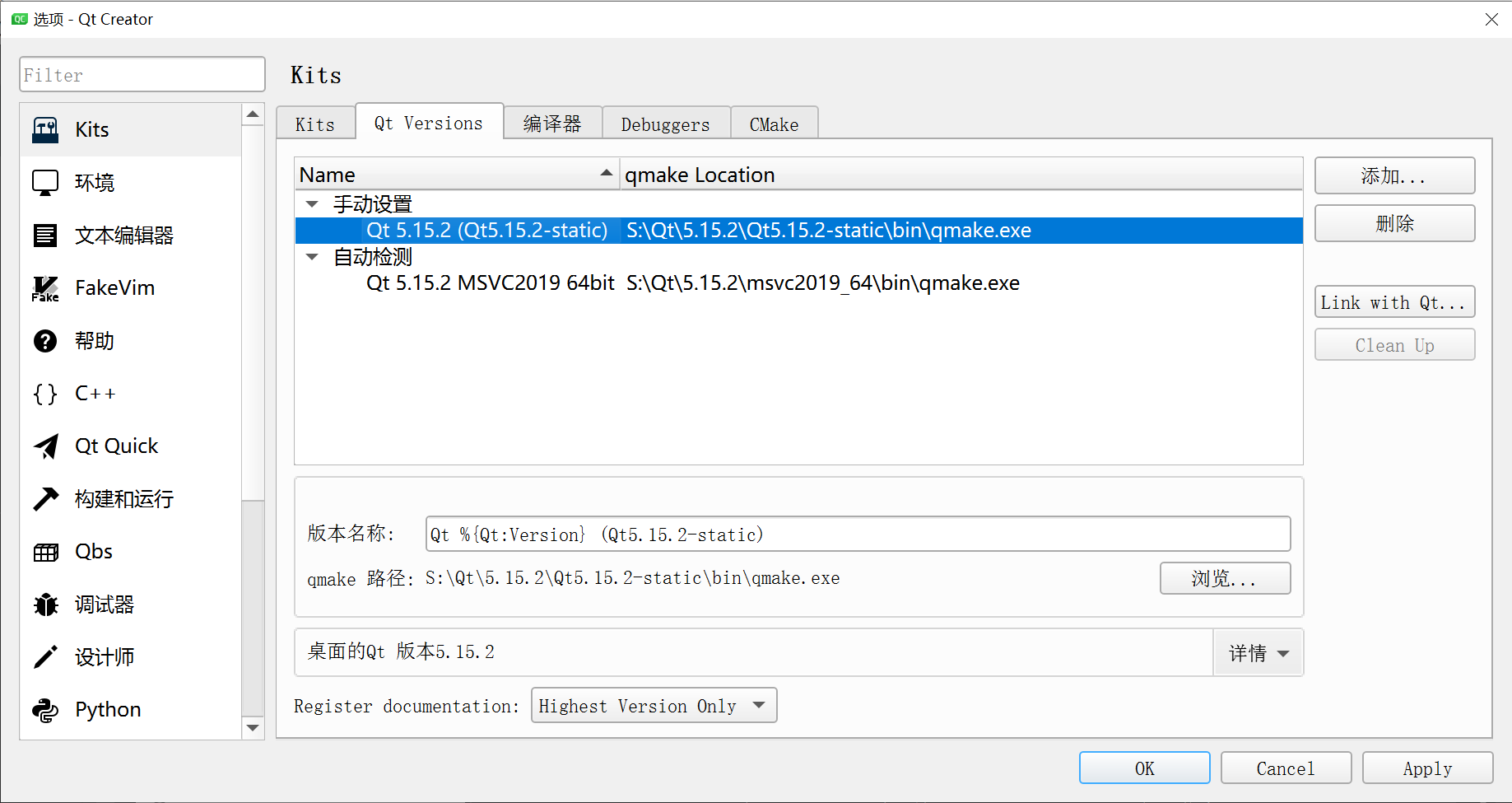Click the sidebar scroll down arrow
This screenshot has width=1512, height=803.
[253, 728]
